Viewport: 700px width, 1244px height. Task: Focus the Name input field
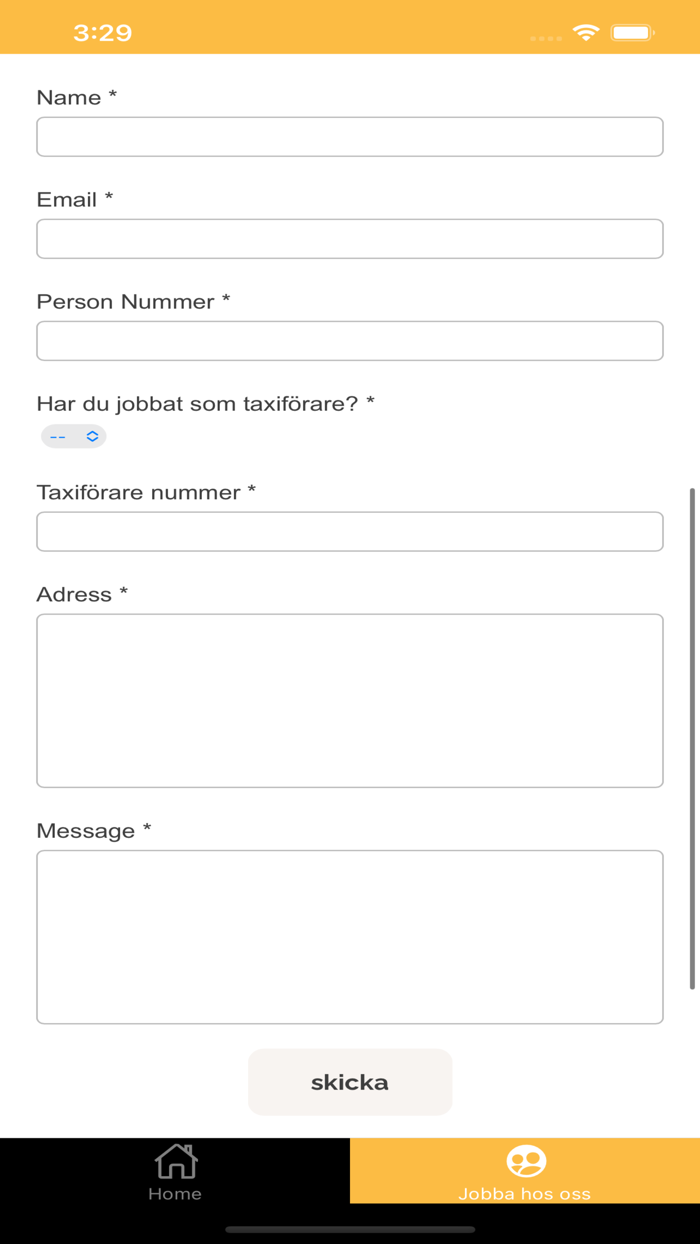[350, 137]
